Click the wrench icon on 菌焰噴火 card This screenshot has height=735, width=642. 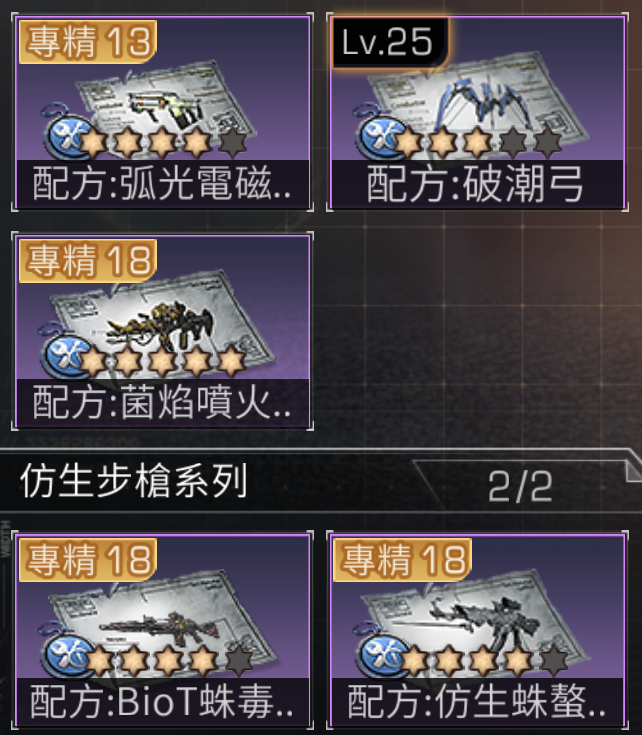(67, 357)
